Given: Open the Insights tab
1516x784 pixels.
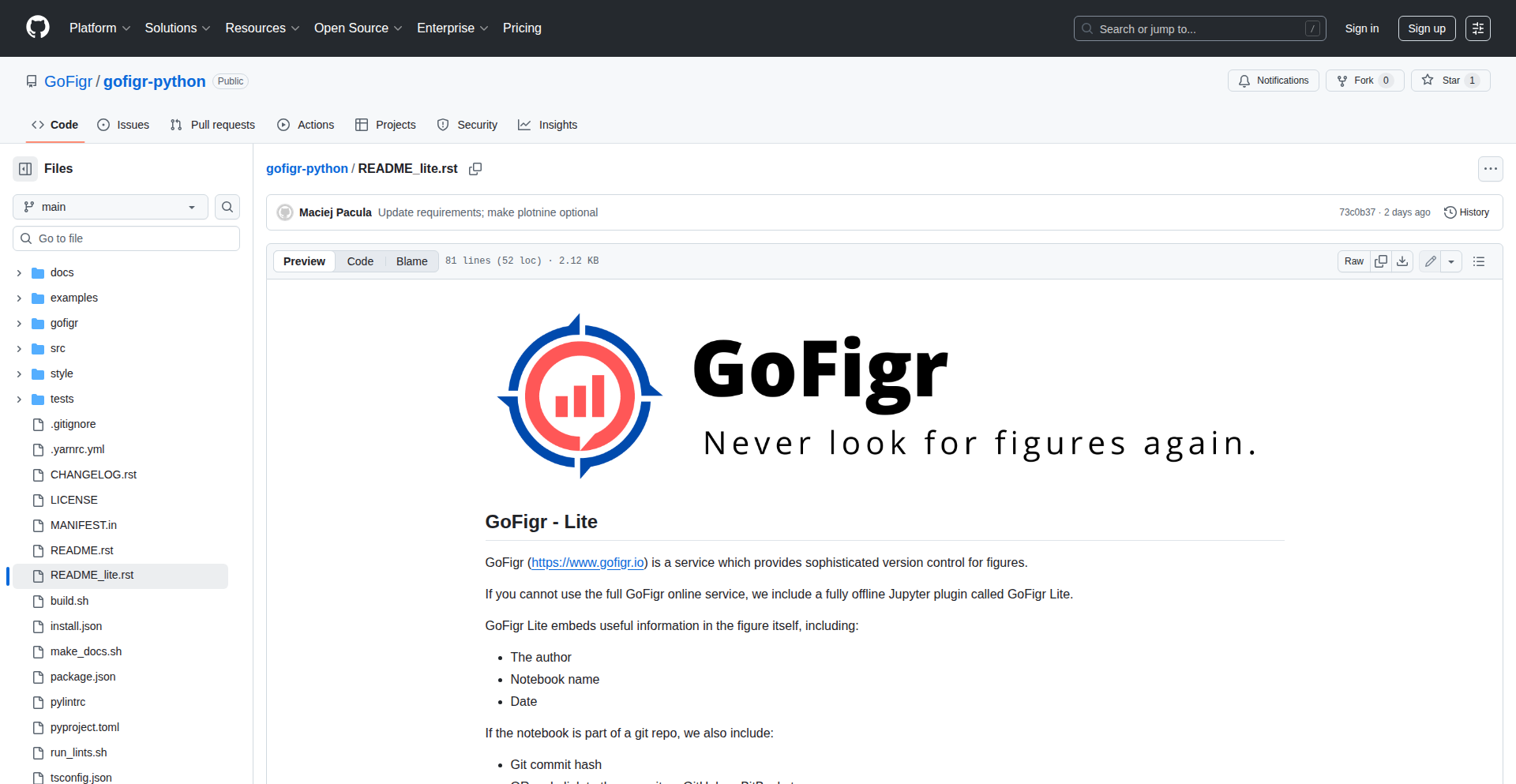Looking at the screenshot, I should (548, 125).
